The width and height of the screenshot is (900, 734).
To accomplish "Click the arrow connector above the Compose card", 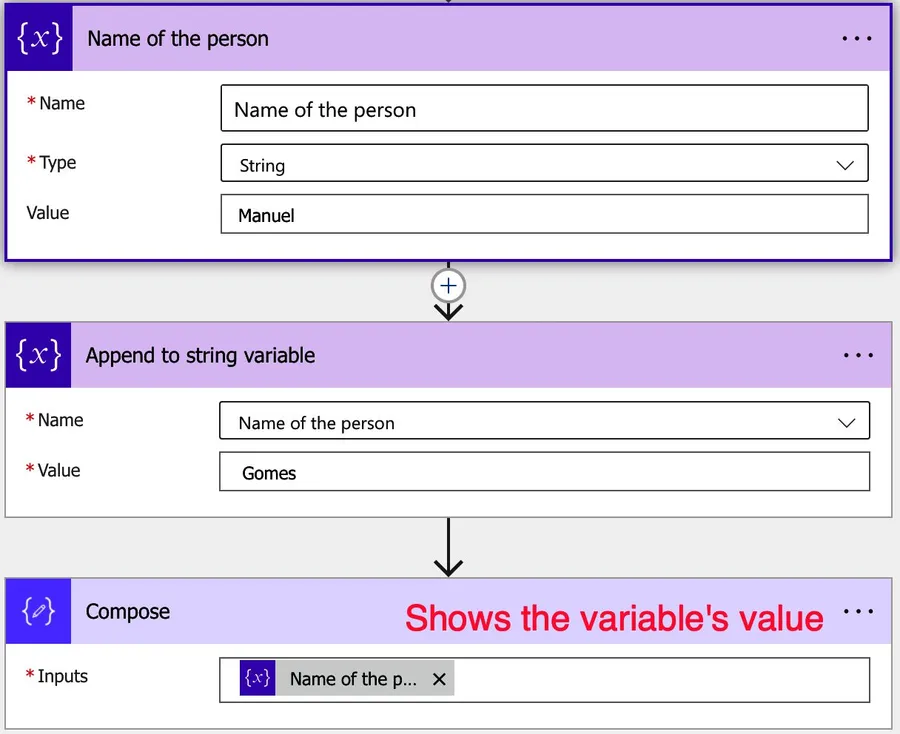I will [x=448, y=548].
